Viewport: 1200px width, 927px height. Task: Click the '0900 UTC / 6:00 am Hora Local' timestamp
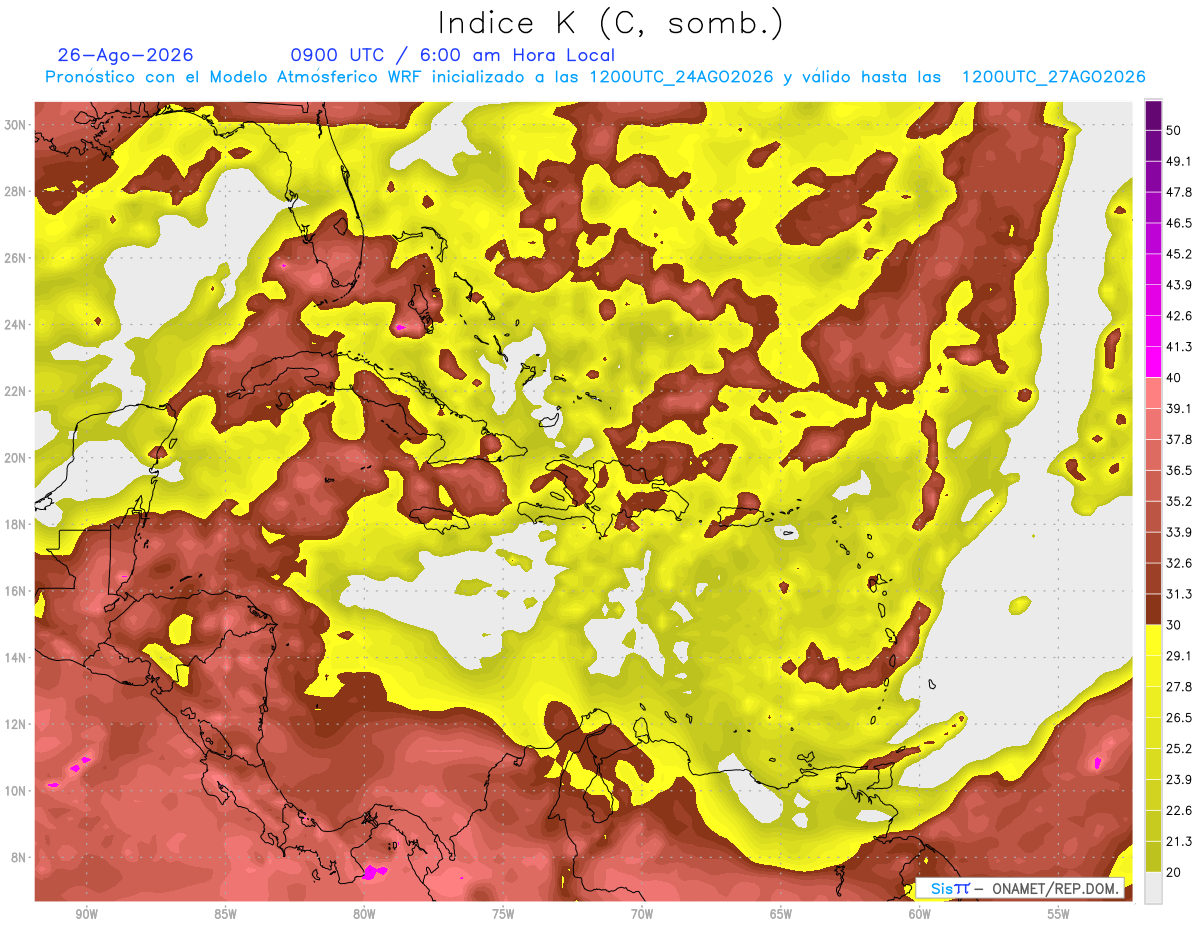[453, 55]
